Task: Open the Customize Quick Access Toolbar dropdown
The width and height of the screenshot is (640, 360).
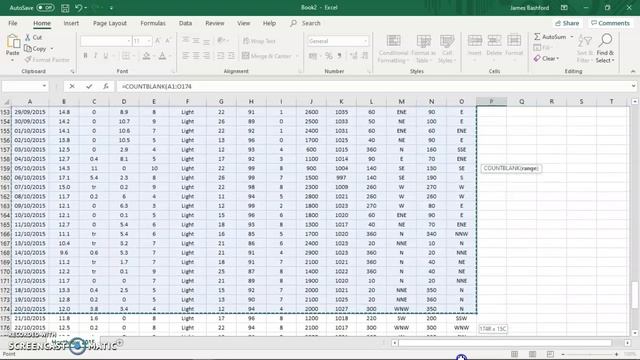Action: 111,7
